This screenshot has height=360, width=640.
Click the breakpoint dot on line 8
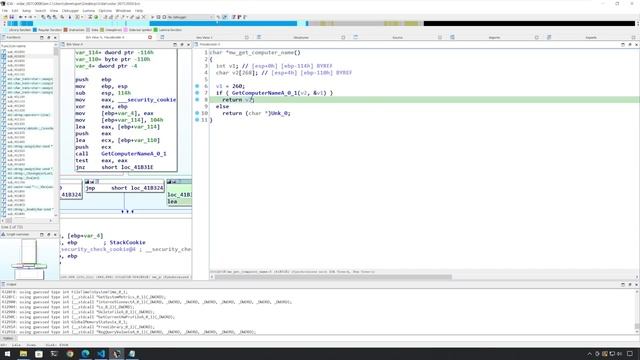(197, 100)
